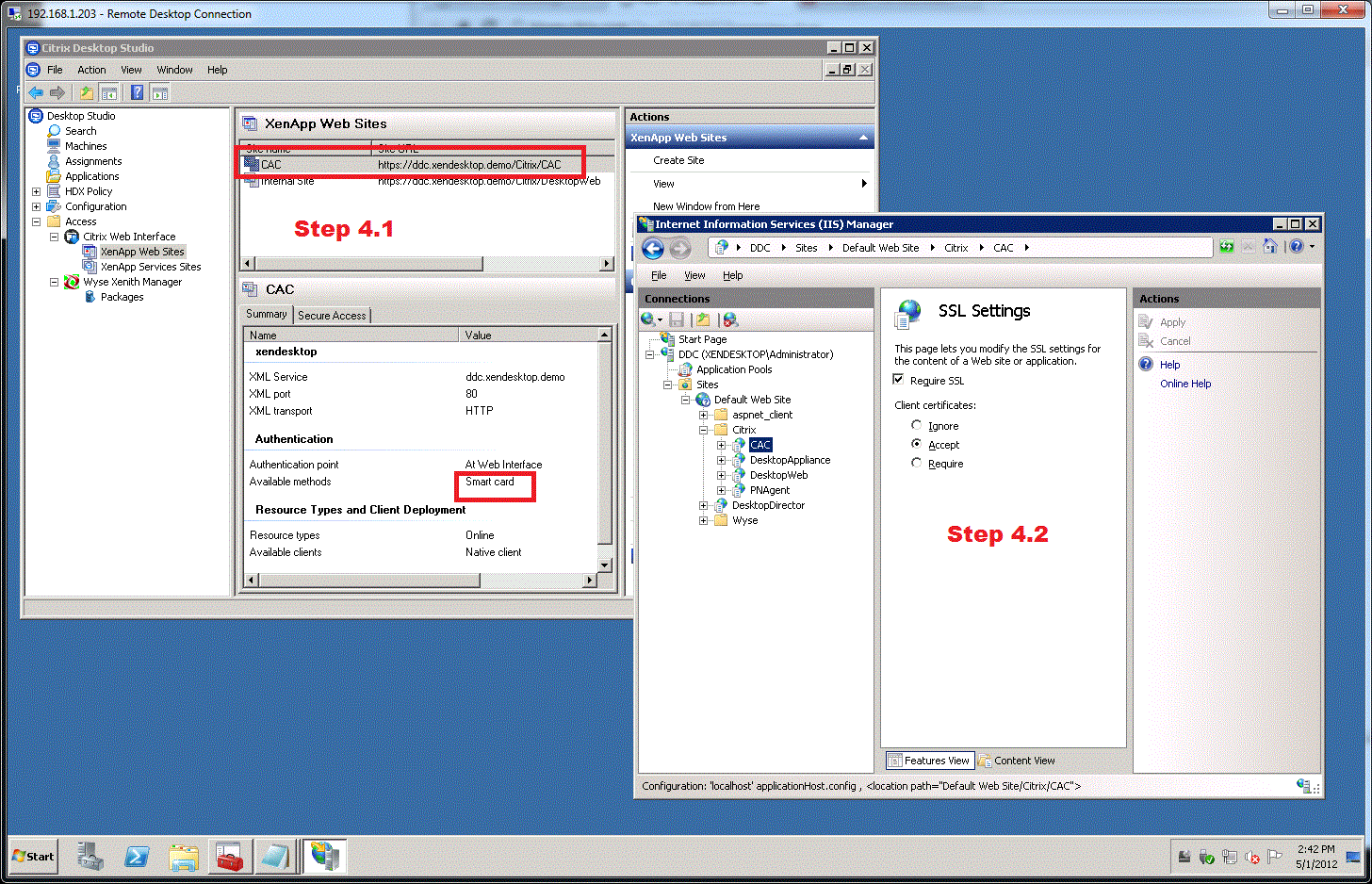Click the up-one-level folder toolbar icon
The height and width of the screenshot is (884, 1372).
pyautogui.click(x=87, y=92)
